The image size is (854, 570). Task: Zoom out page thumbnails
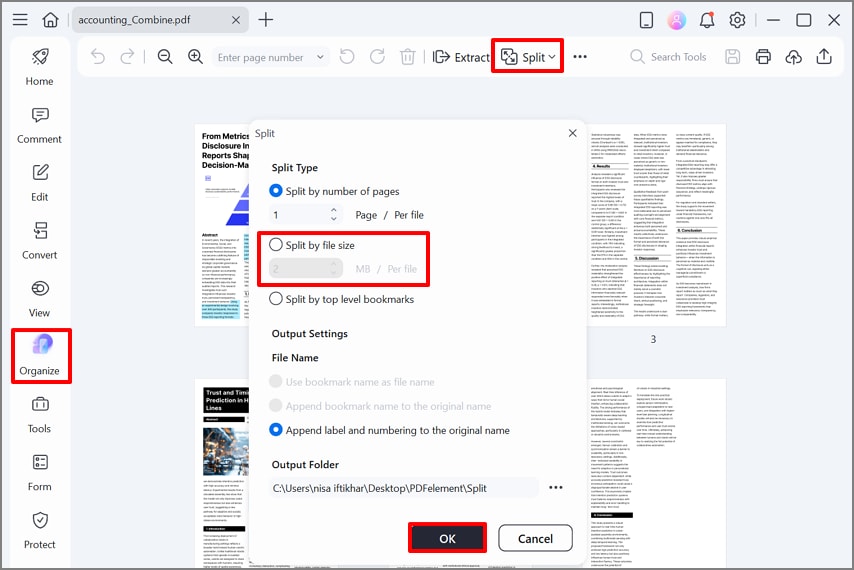pyautogui.click(x=165, y=57)
